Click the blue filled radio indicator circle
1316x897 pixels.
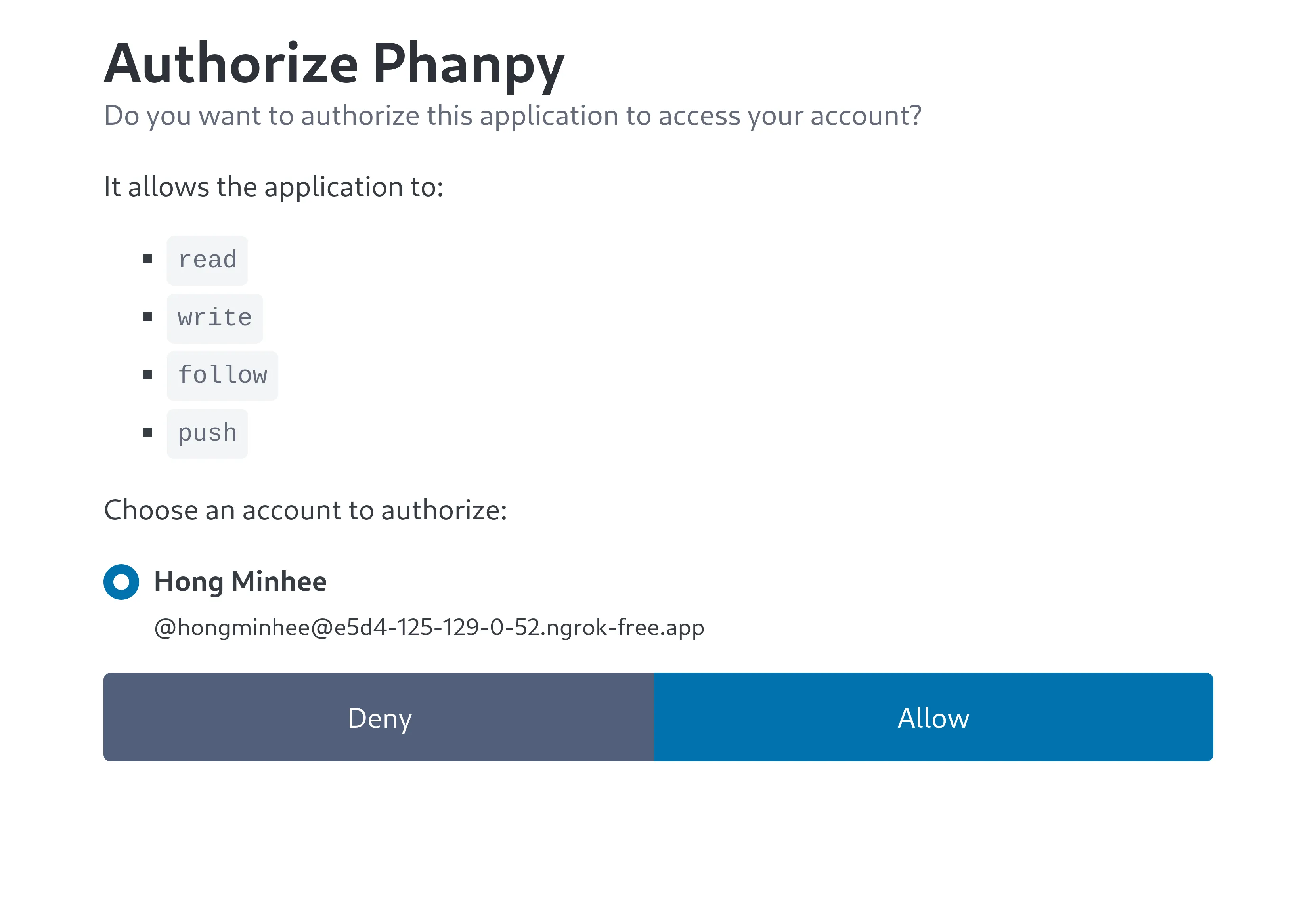(x=121, y=582)
